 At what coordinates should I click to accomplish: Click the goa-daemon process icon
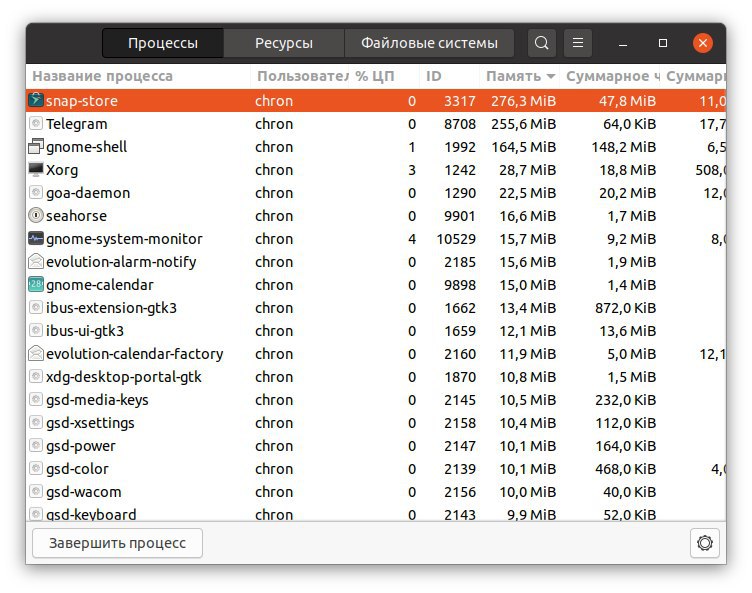pos(36,192)
